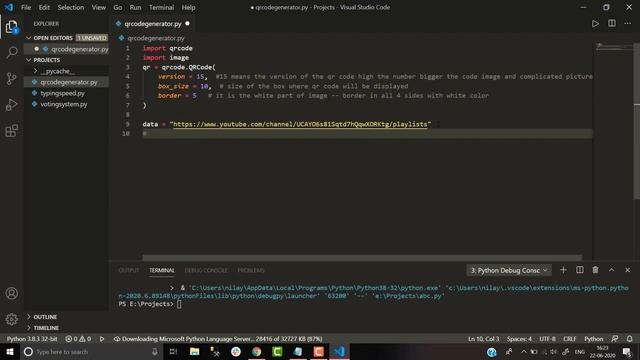Open editor More Actions ellipsis menu
This screenshot has height=360, width=640.
(628, 24)
